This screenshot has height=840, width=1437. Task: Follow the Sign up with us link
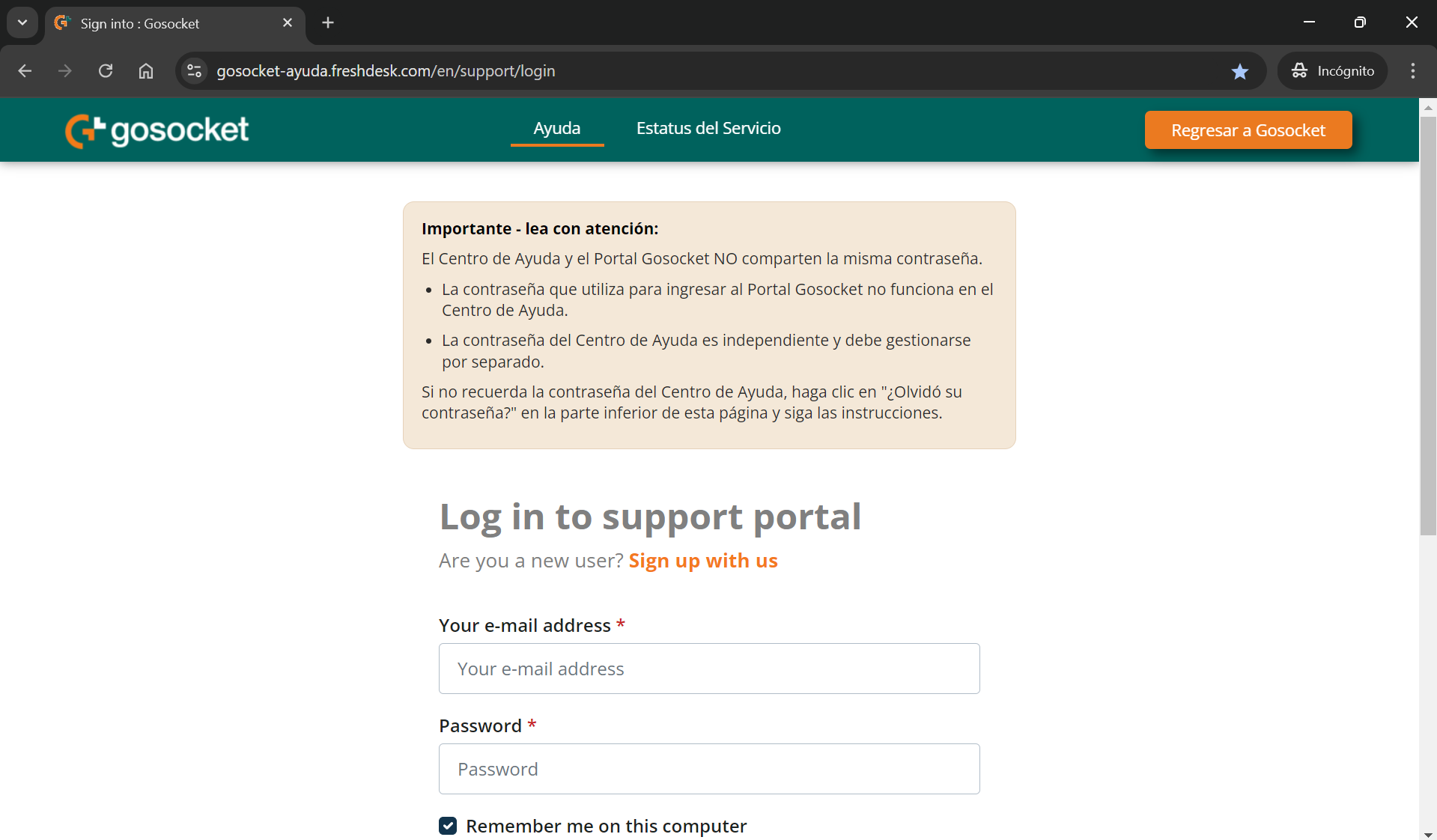[703, 561]
